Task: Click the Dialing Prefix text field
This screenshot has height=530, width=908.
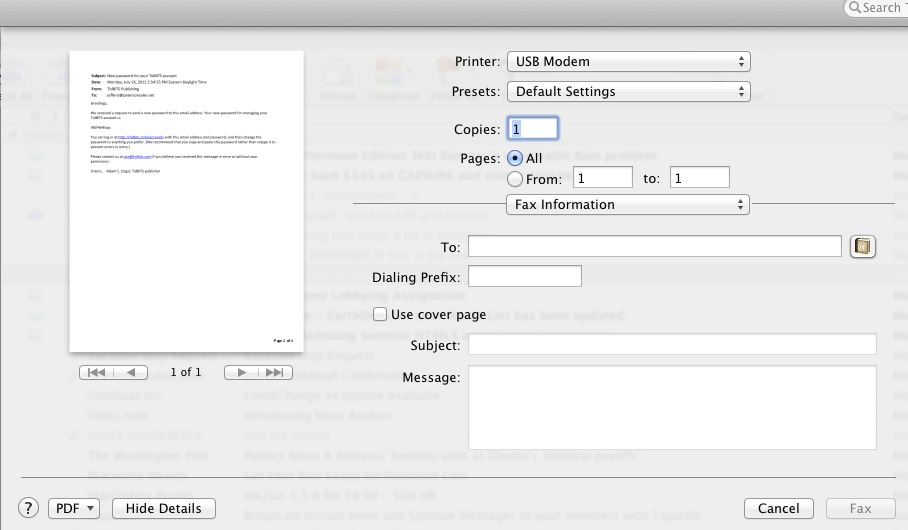Action: click(x=524, y=276)
